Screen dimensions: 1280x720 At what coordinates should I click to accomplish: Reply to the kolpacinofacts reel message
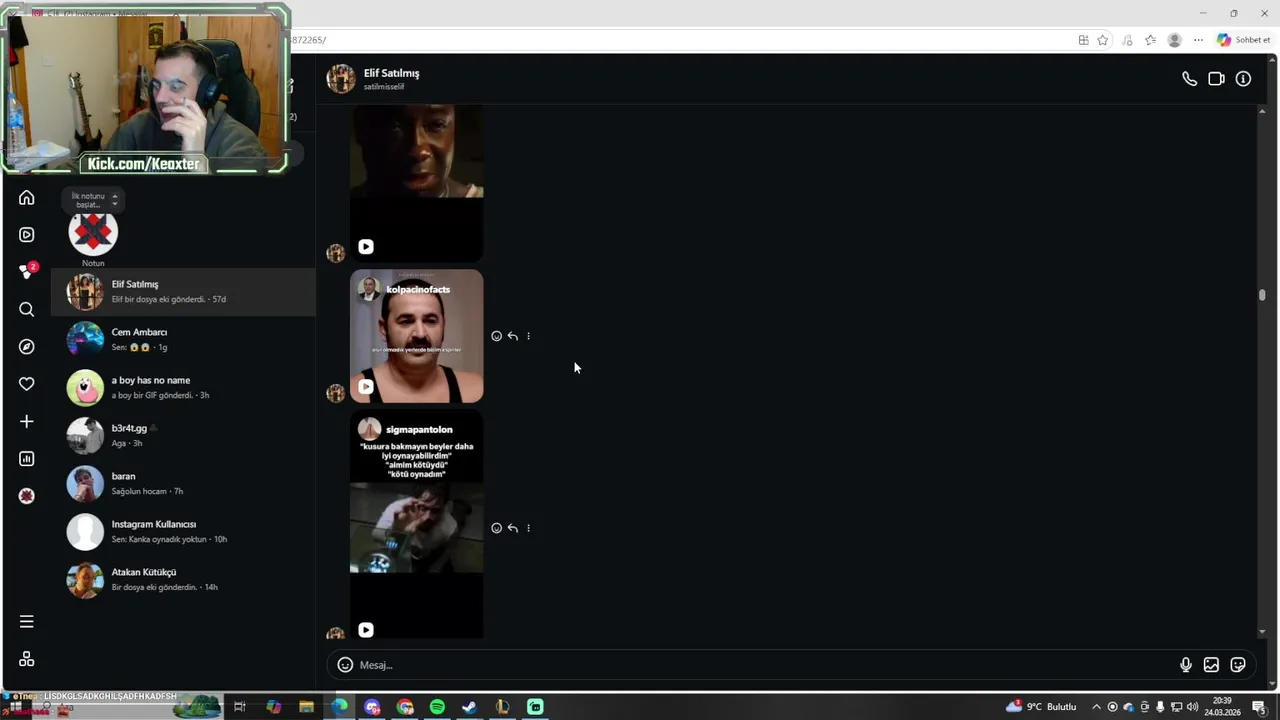pyautogui.click(x=512, y=336)
